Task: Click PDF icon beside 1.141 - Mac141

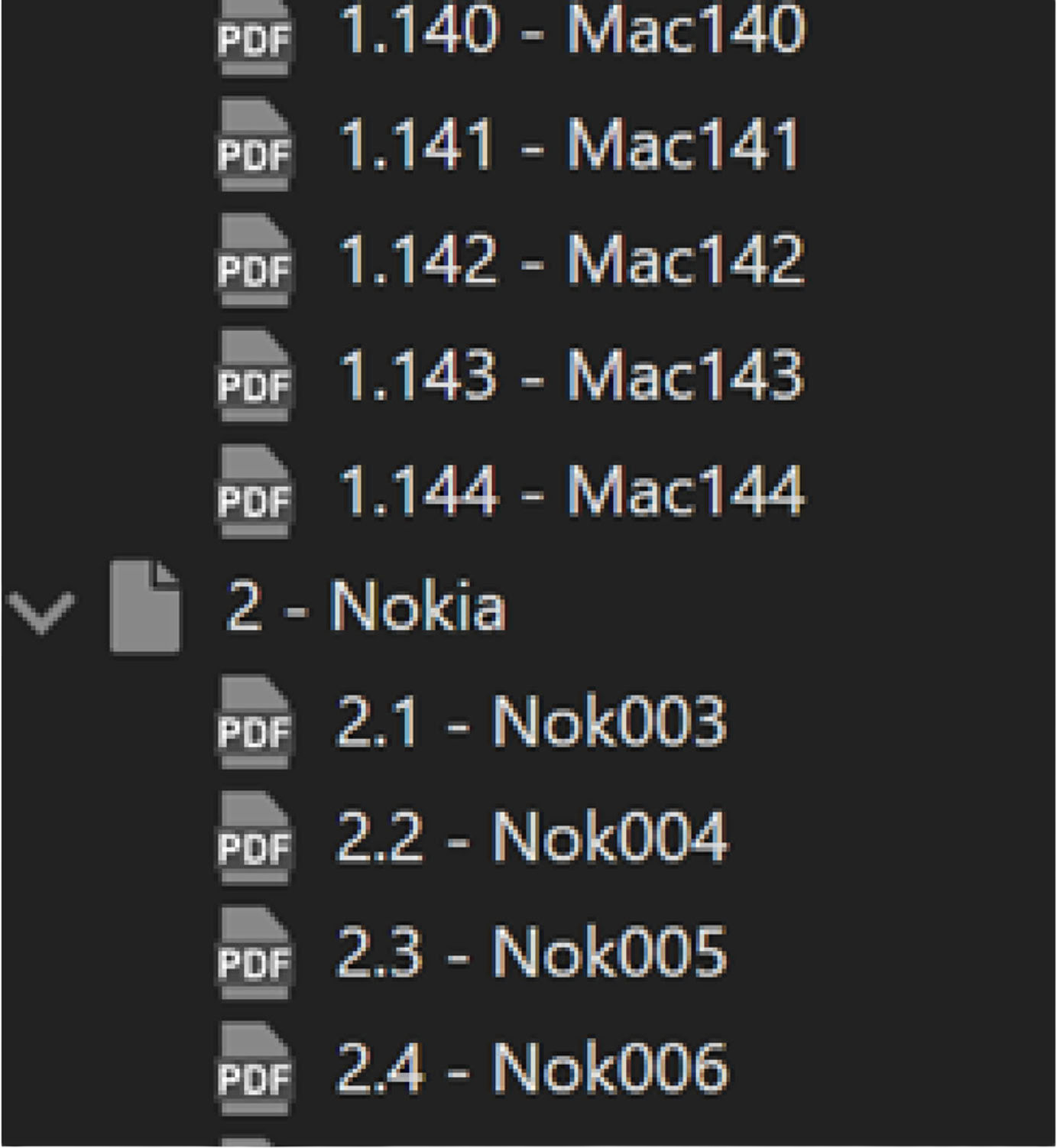Action: [253, 145]
